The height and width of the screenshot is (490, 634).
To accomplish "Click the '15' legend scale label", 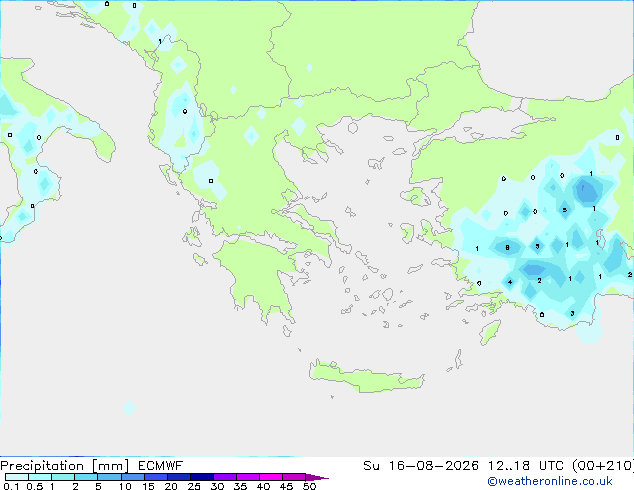I will pos(148,486).
